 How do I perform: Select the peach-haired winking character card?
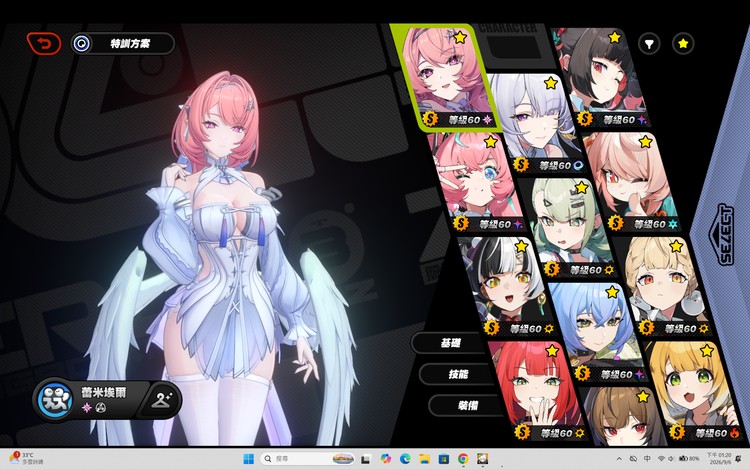coord(629,182)
